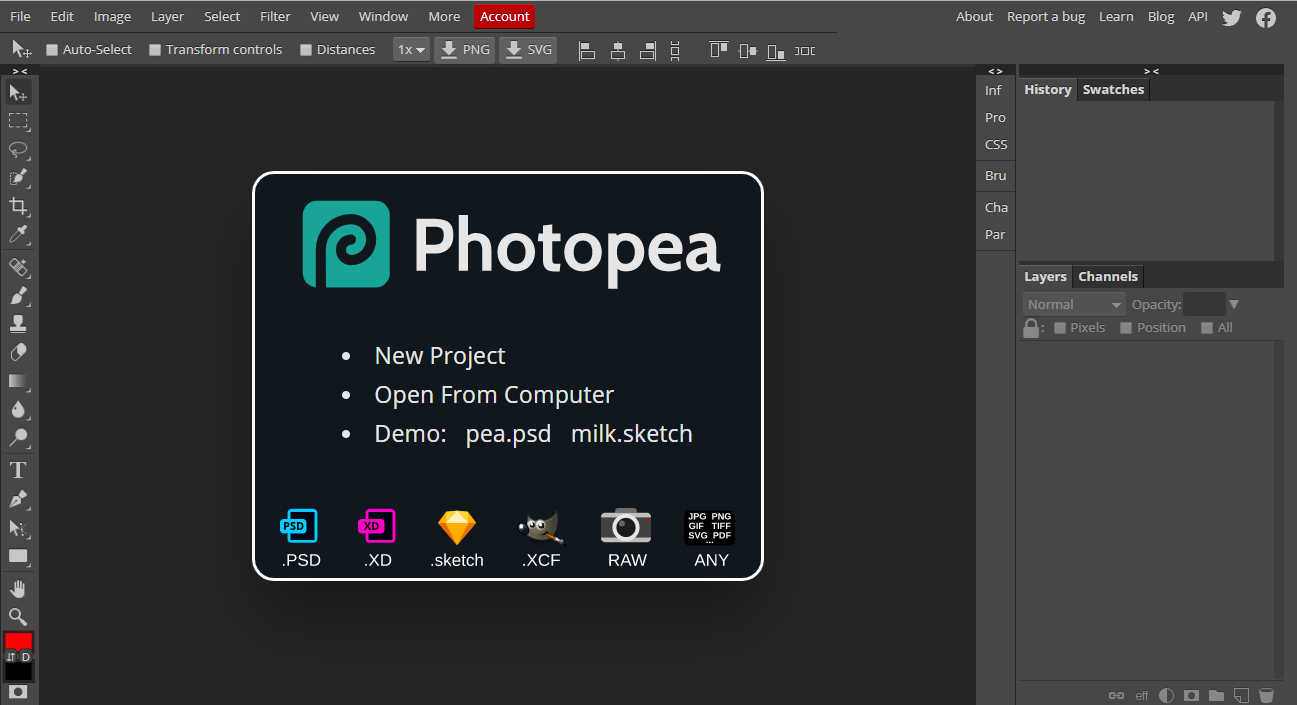
Task: Open the 1x export scale dropdown
Action: pos(411,49)
